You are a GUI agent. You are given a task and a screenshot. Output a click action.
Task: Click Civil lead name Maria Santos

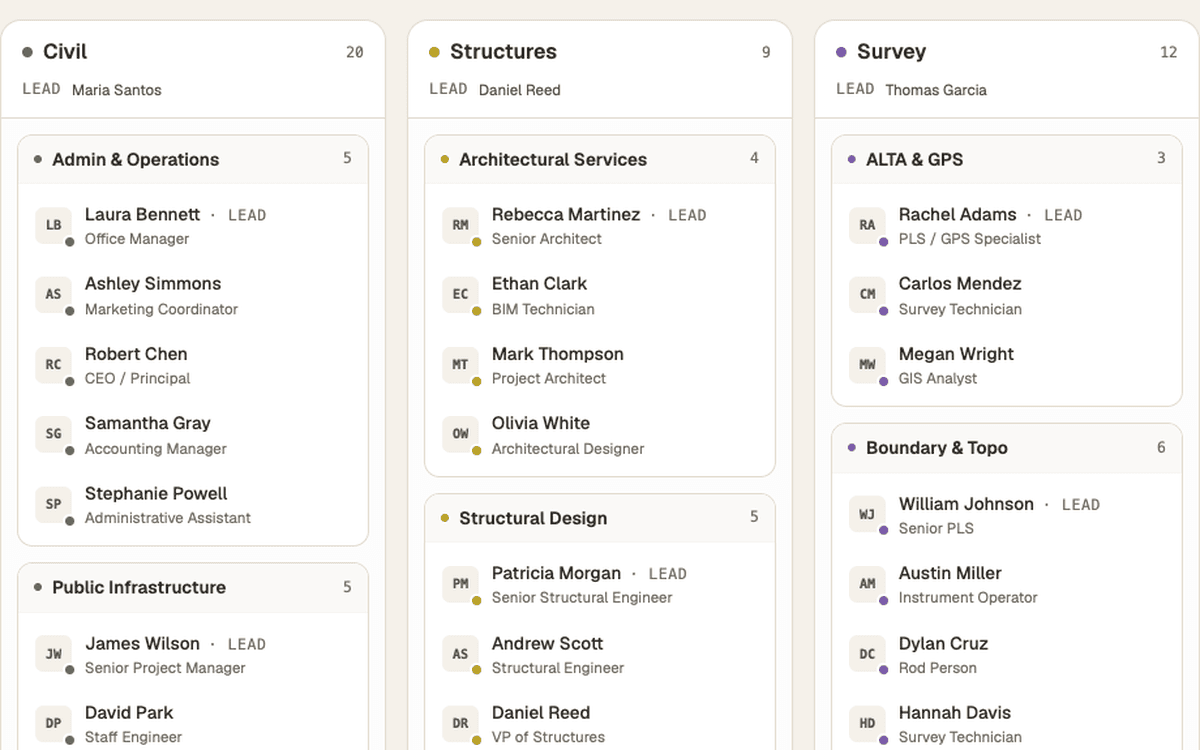[117, 90]
